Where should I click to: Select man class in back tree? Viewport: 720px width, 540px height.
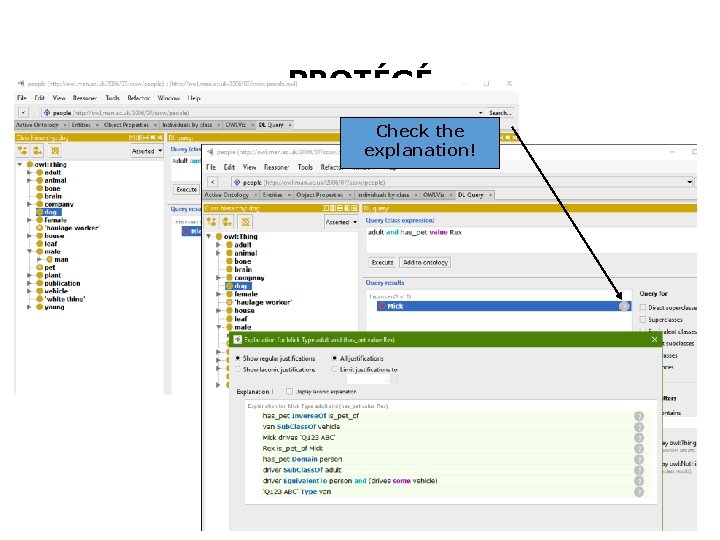(61, 259)
